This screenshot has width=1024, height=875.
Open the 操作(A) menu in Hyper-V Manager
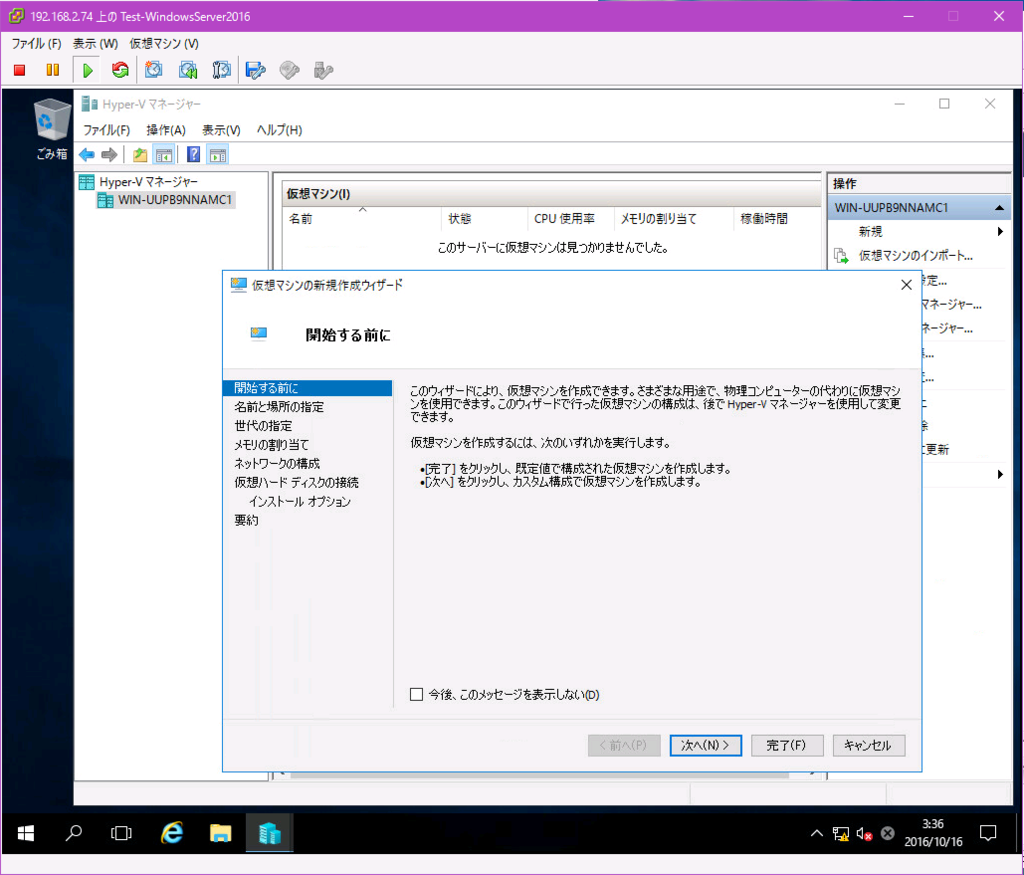pos(166,130)
